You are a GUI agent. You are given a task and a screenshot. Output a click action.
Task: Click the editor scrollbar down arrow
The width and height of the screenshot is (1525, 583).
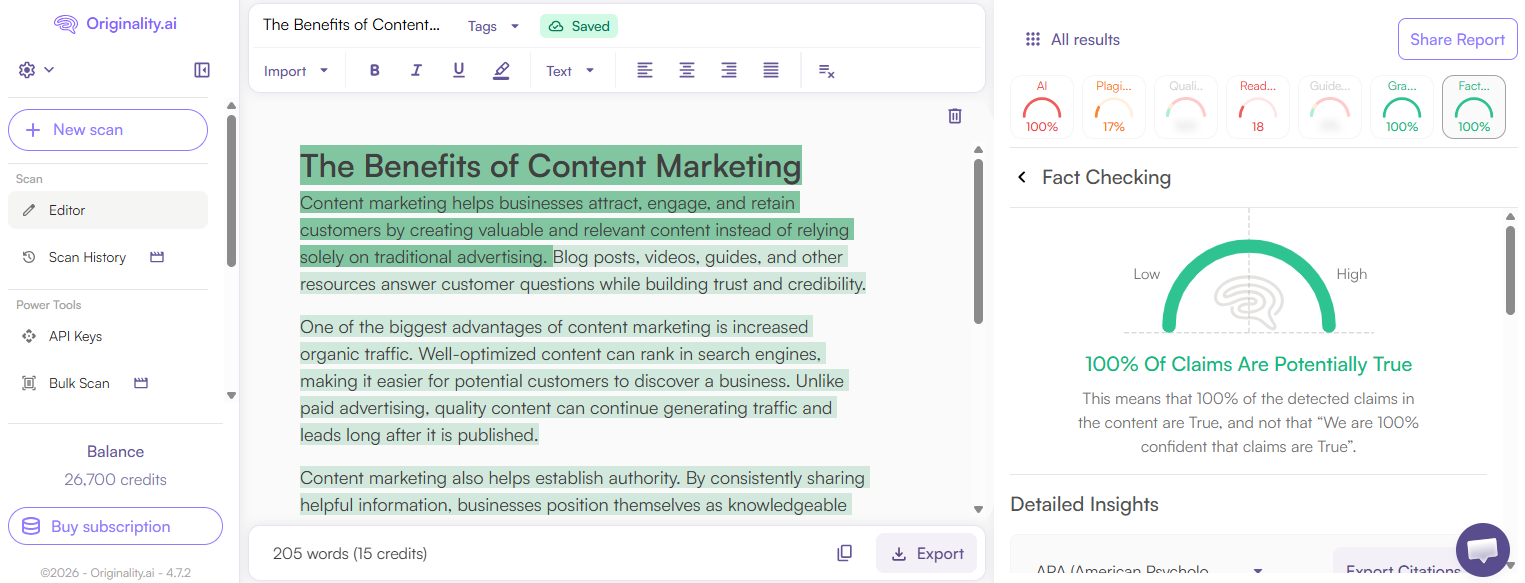click(979, 511)
